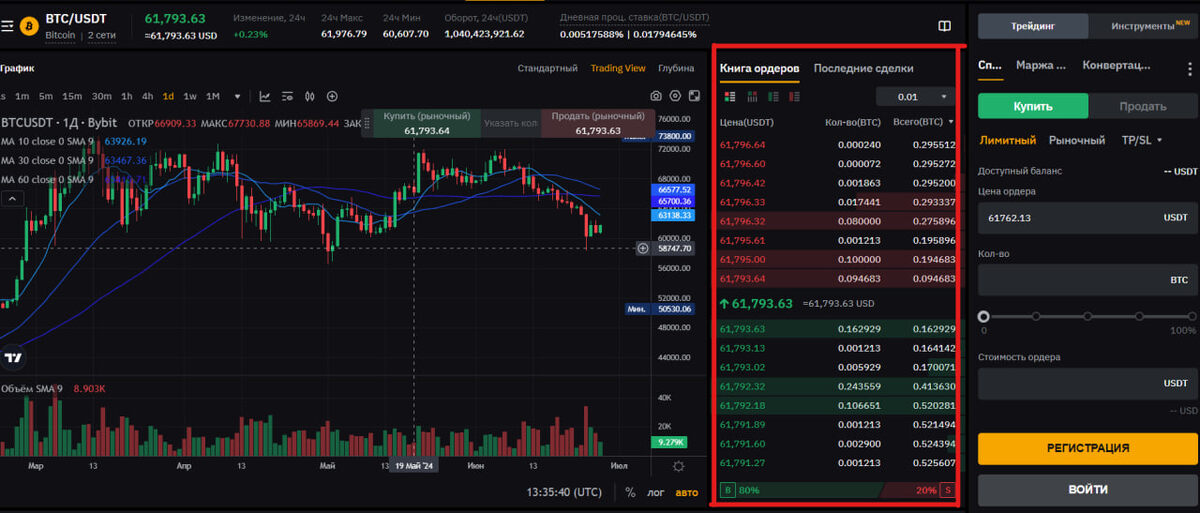Choose Лимитный order type

click(x=1008, y=140)
